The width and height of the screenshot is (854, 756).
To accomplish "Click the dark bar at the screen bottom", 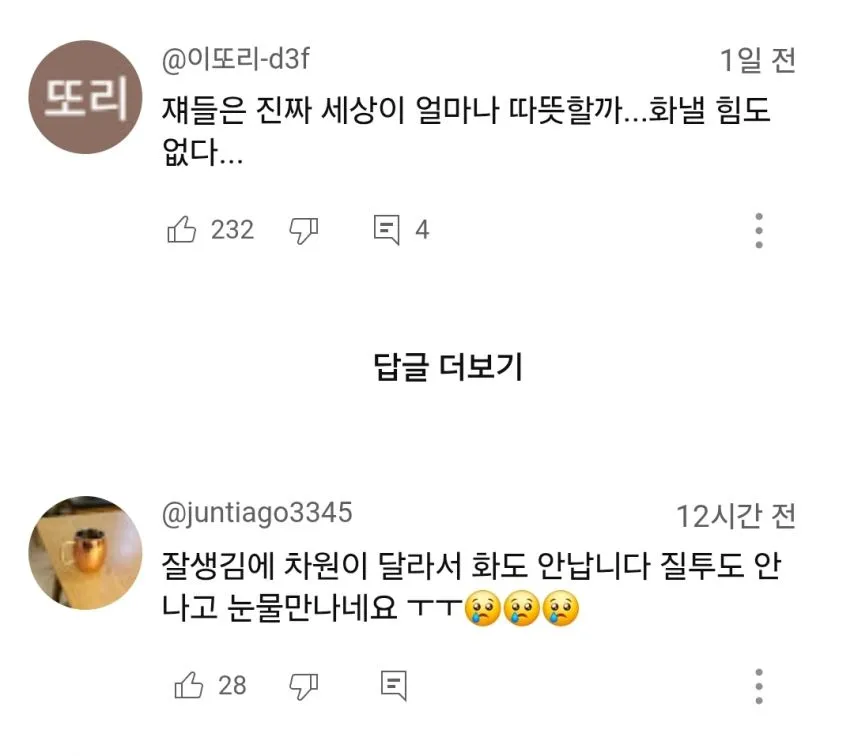I will click(x=427, y=749).
